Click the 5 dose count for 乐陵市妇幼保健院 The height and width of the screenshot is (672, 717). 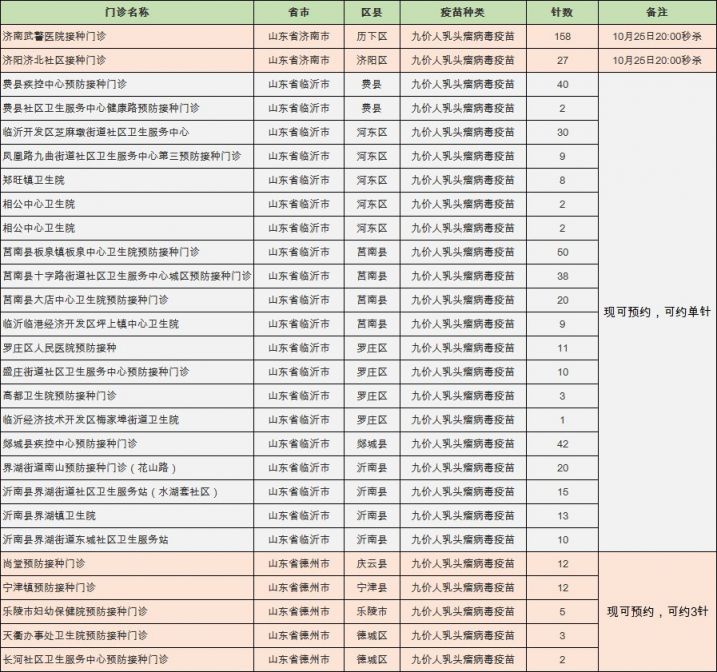[562, 612]
